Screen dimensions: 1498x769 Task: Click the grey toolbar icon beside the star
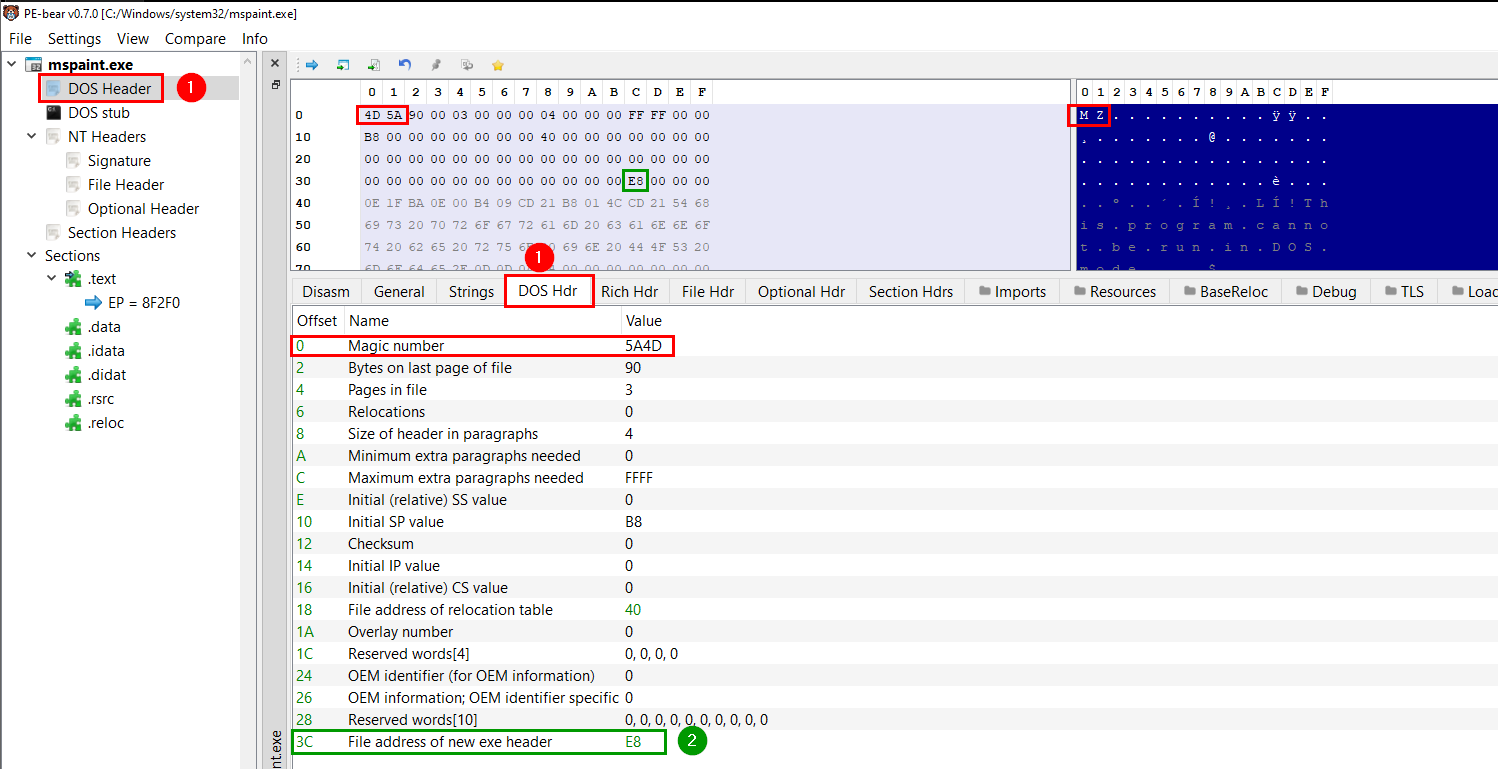(x=467, y=65)
